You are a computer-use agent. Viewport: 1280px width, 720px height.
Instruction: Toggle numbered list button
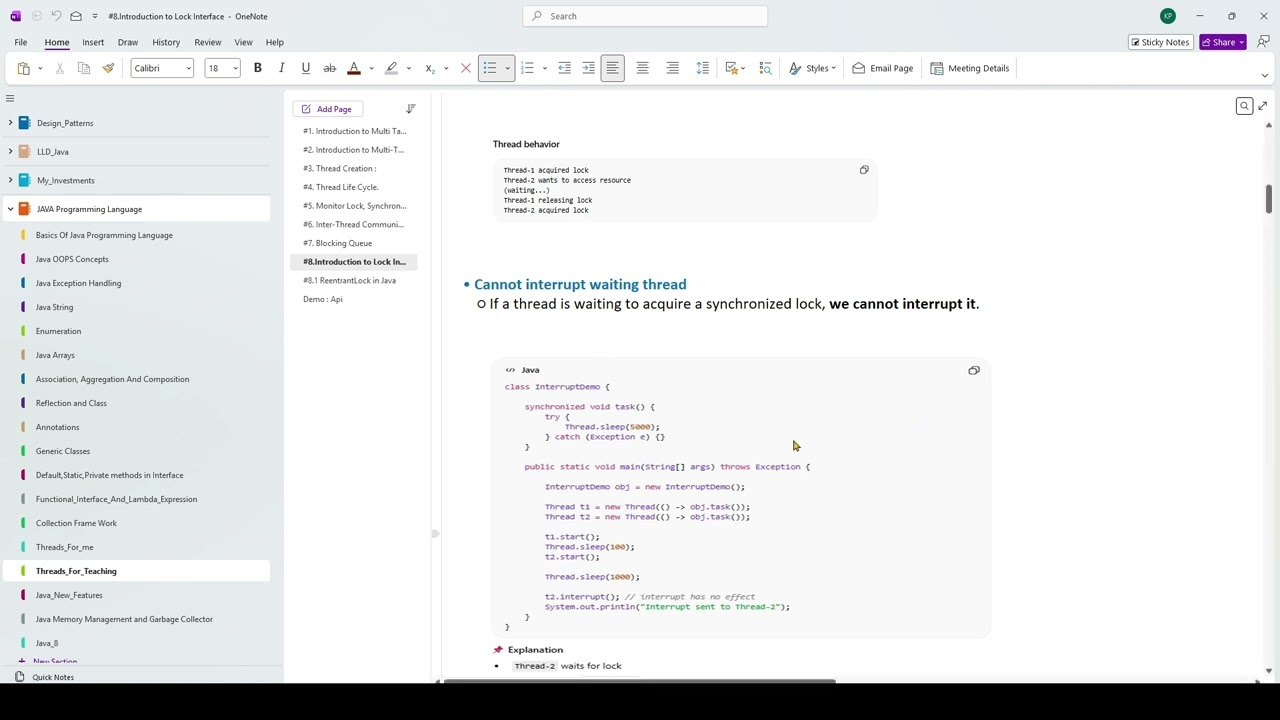[527, 68]
